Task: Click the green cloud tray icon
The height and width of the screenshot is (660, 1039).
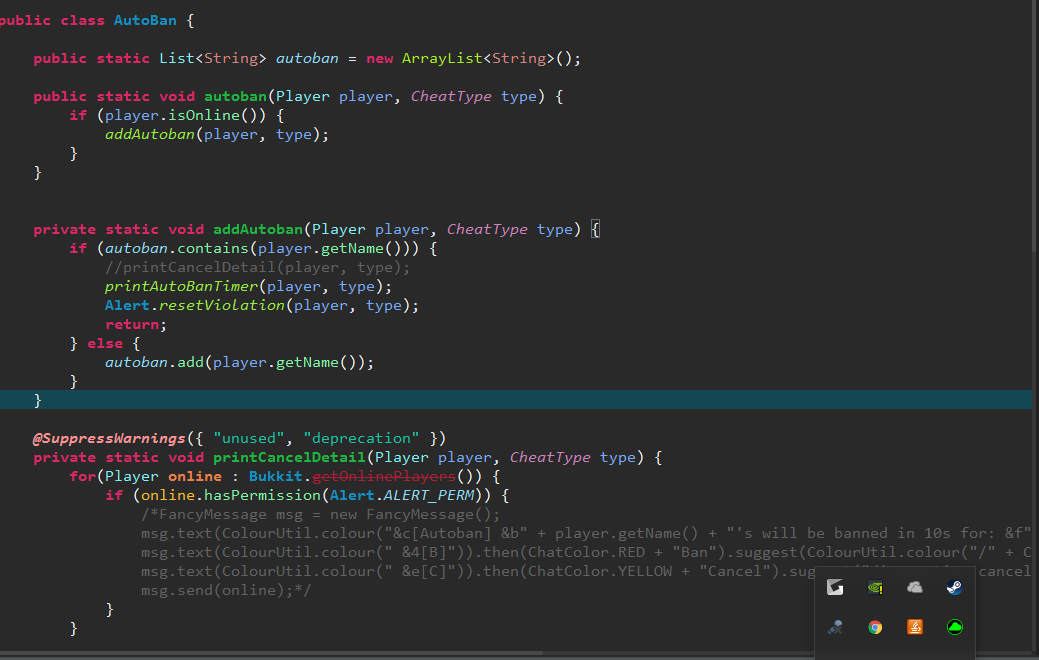Action: (x=955, y=627)
